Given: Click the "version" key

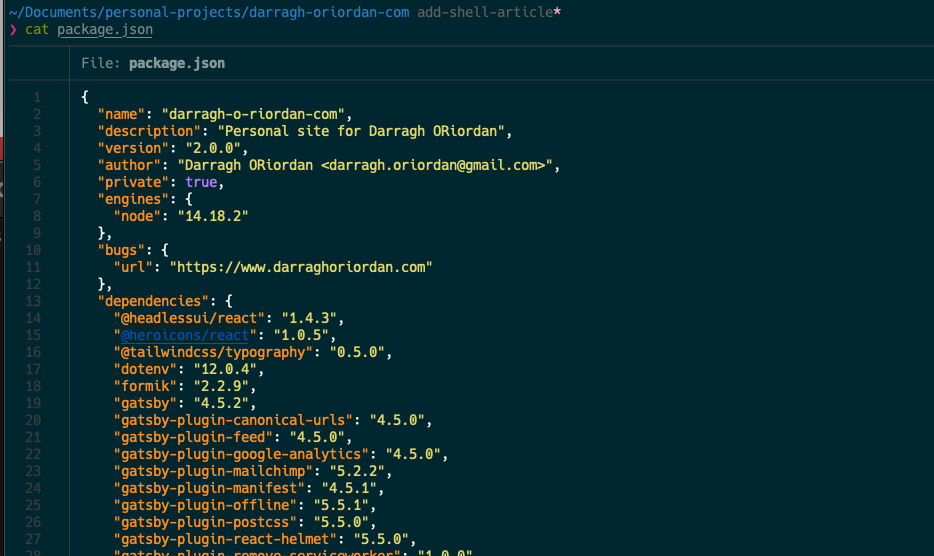Looking at the screenshot, I should pos(133,148).
